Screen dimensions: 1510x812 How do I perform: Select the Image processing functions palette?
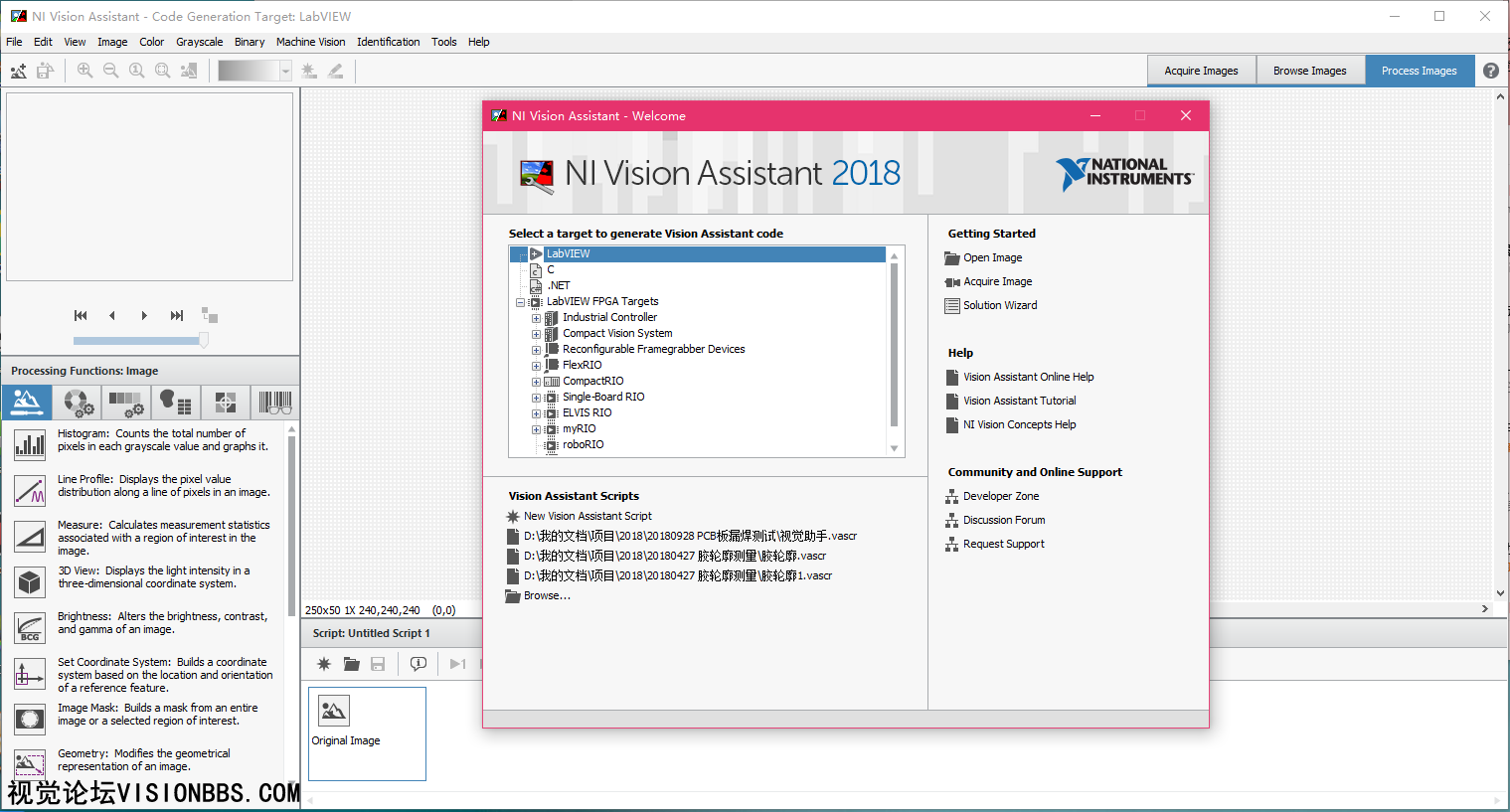[x=27, y=403]
